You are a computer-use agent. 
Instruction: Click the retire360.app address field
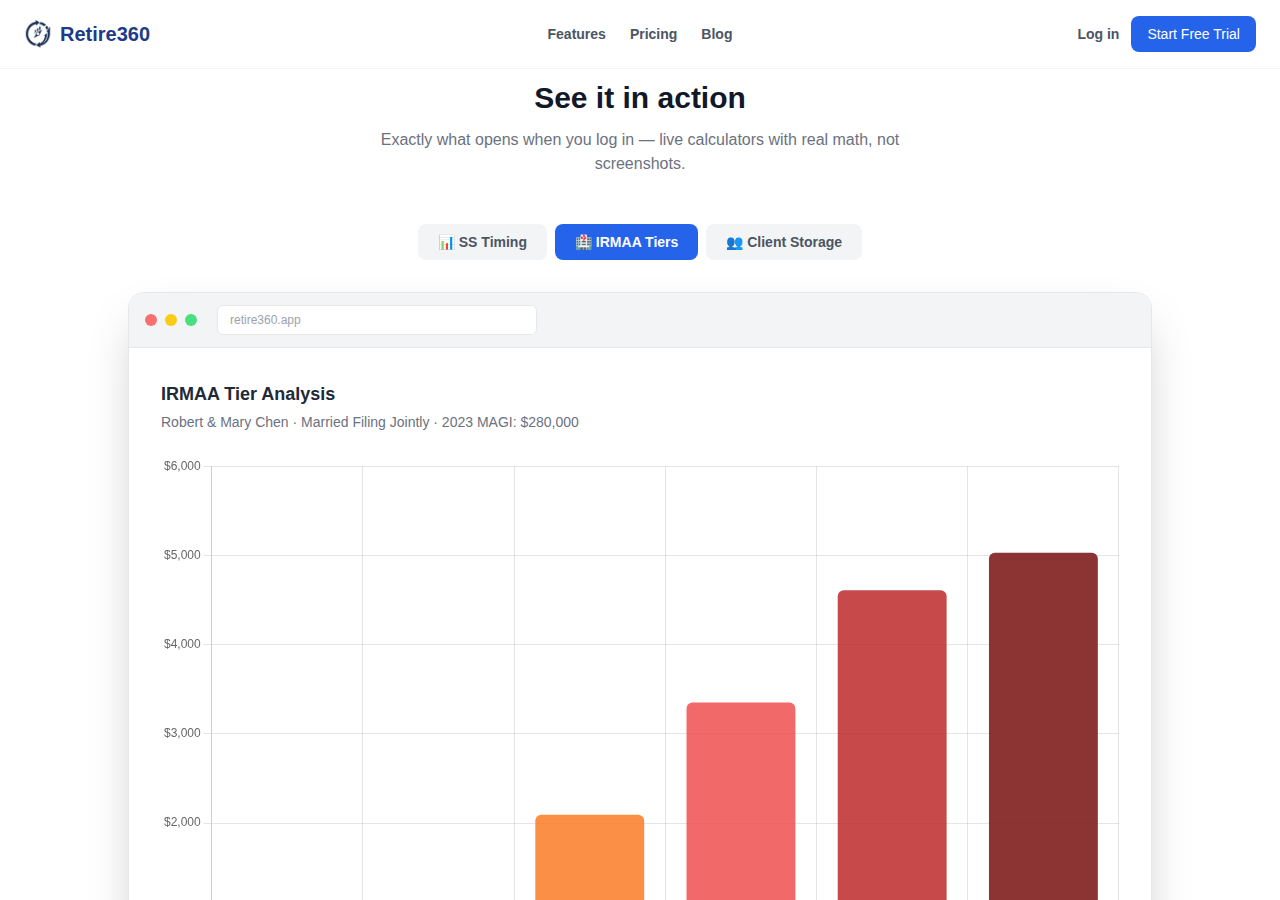(377, 320)
